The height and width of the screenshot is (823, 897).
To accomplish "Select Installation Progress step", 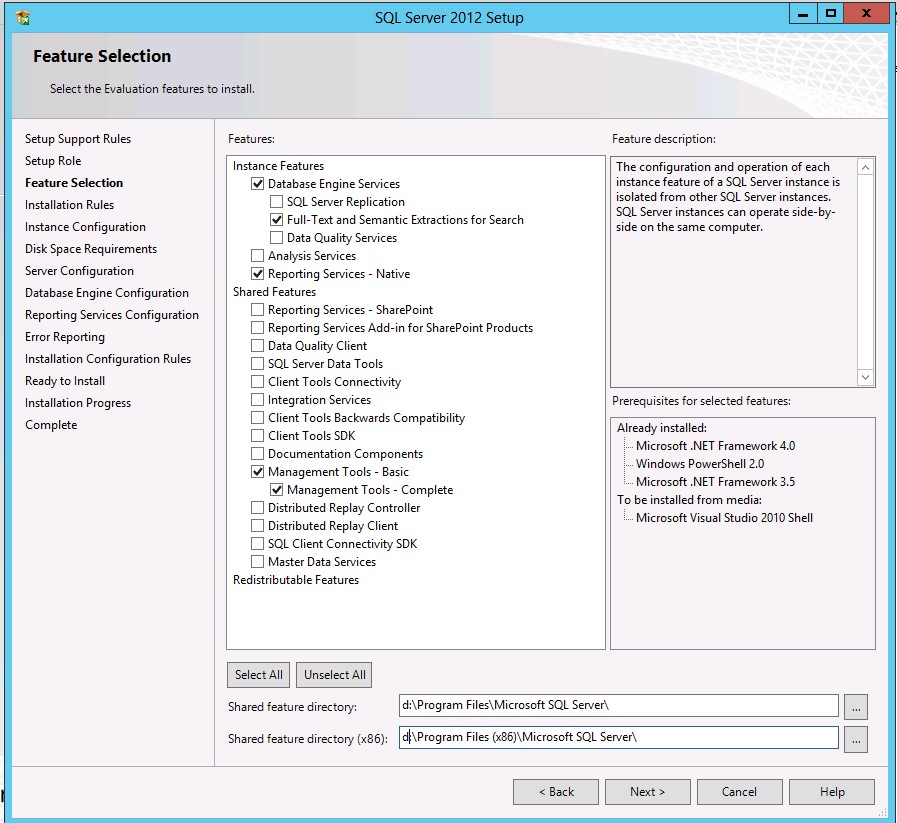I will click(x=78, y=403).
